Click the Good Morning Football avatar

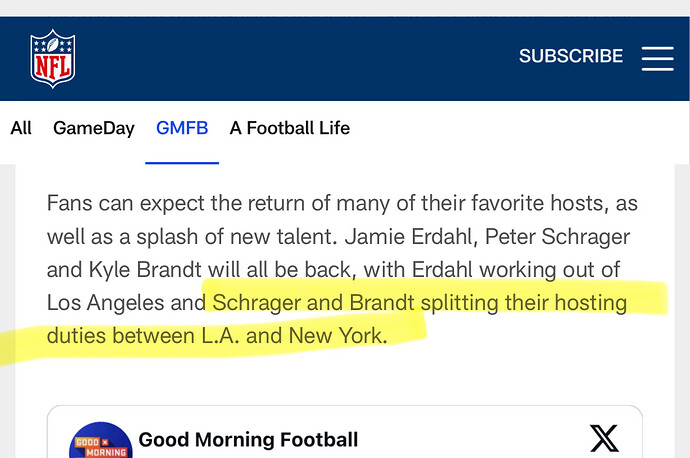[100, 441]
